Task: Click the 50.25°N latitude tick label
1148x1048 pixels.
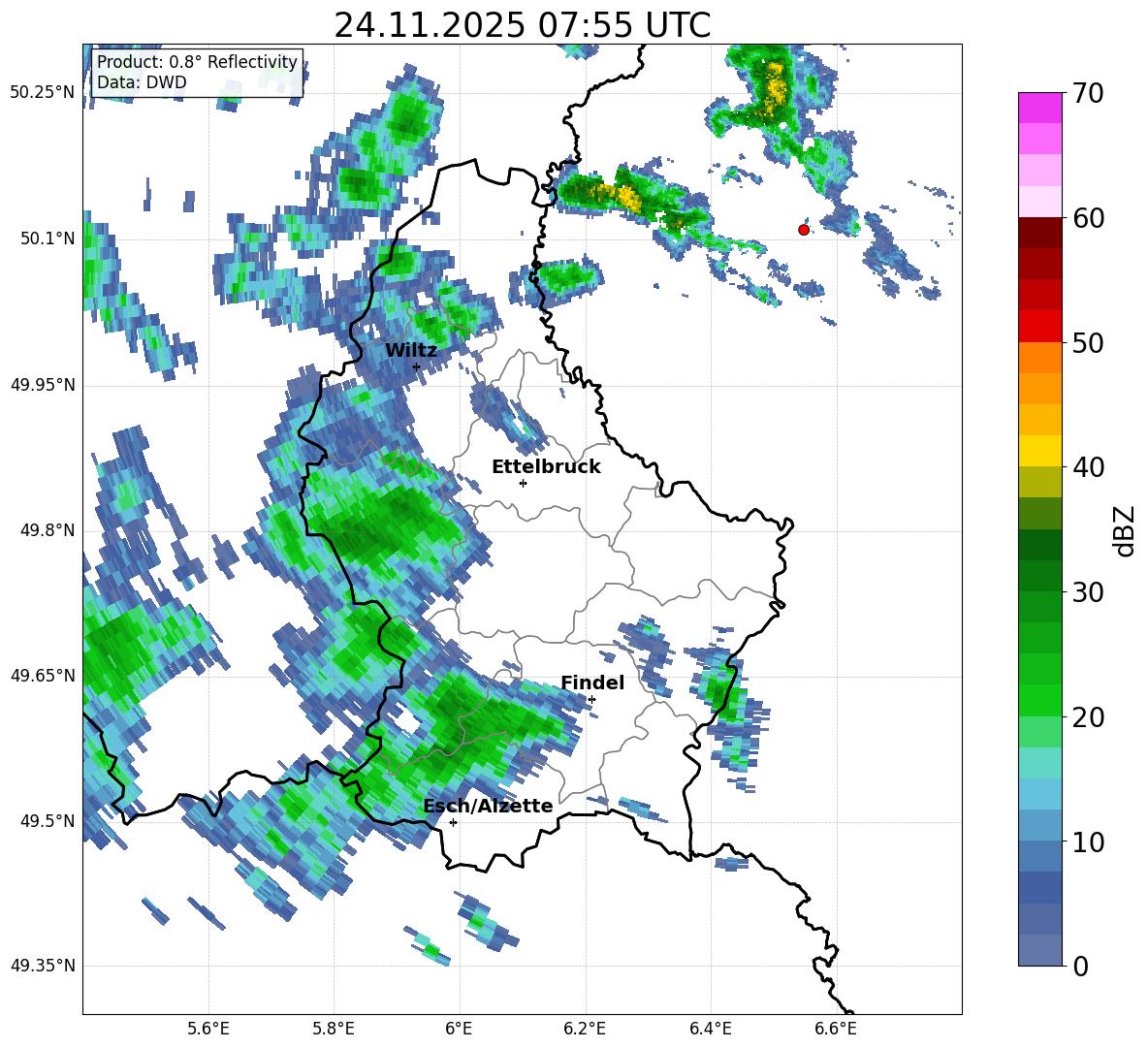Action: (43, 93)
